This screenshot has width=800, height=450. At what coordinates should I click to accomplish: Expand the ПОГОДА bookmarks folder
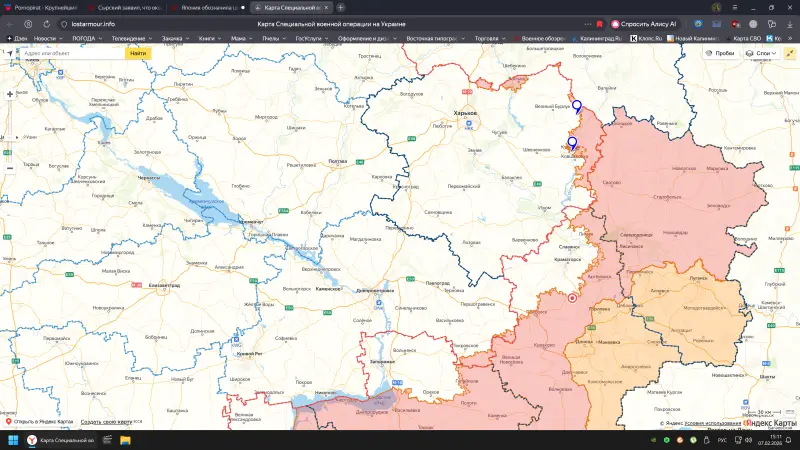(88, 38)
